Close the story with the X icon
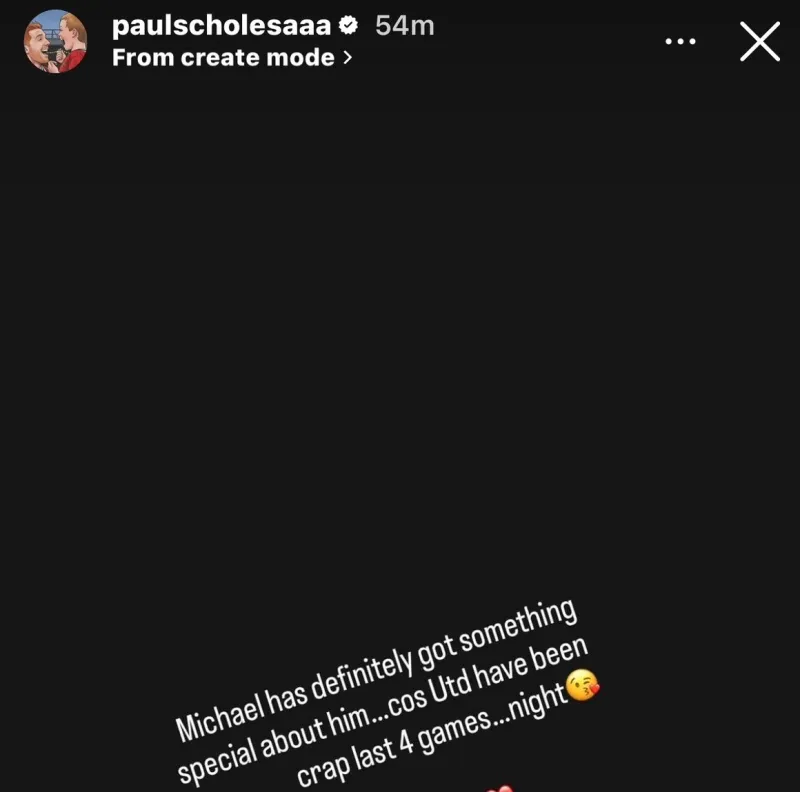The image size is (800, 792). pyautogui.click(x=760, y=41)
